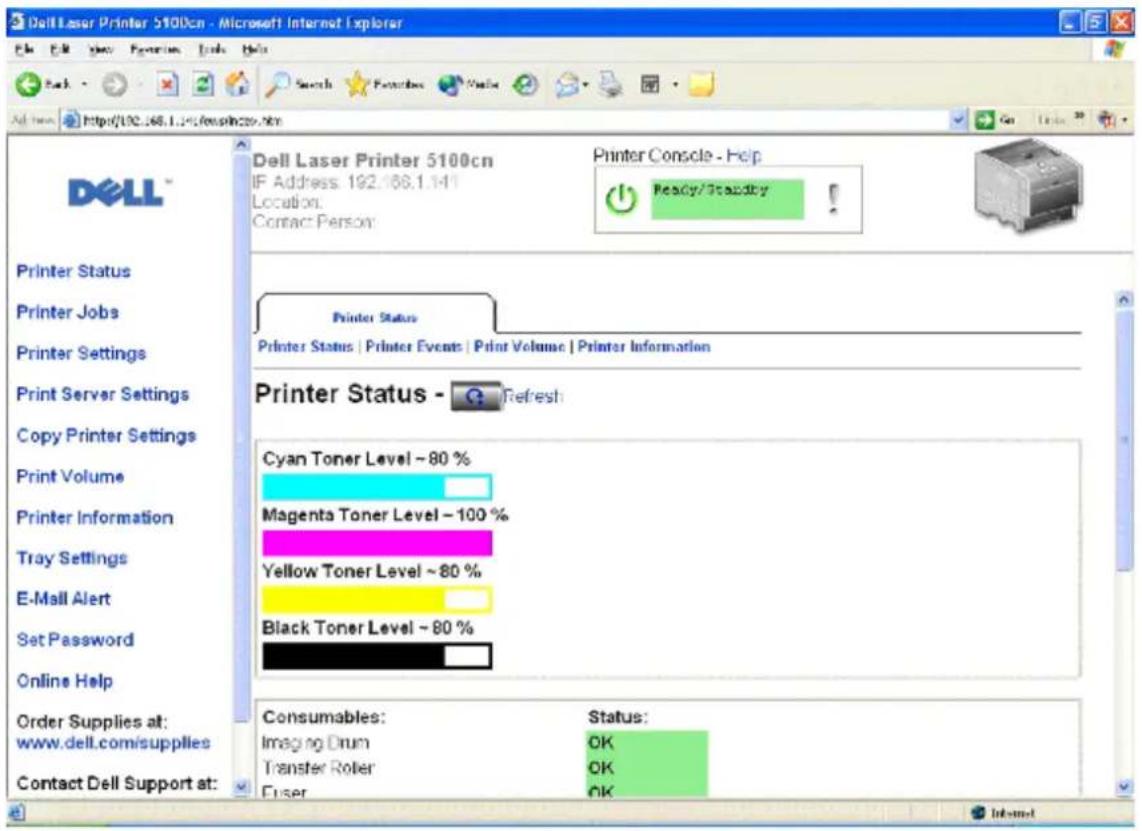The image size is (1142, 831).
Task: Open the Edit icon dropdown arrow
Action: (675, 85)
